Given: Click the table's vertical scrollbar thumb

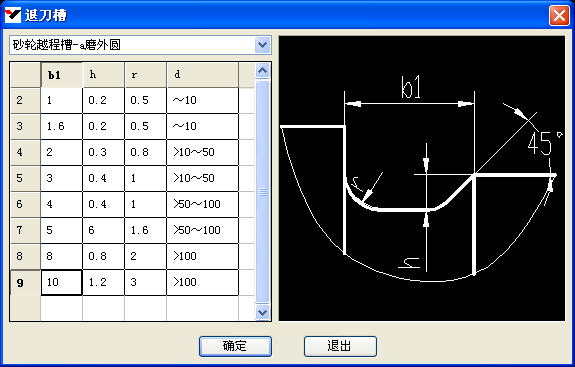Looking at the screenshot, I should 263,191.
